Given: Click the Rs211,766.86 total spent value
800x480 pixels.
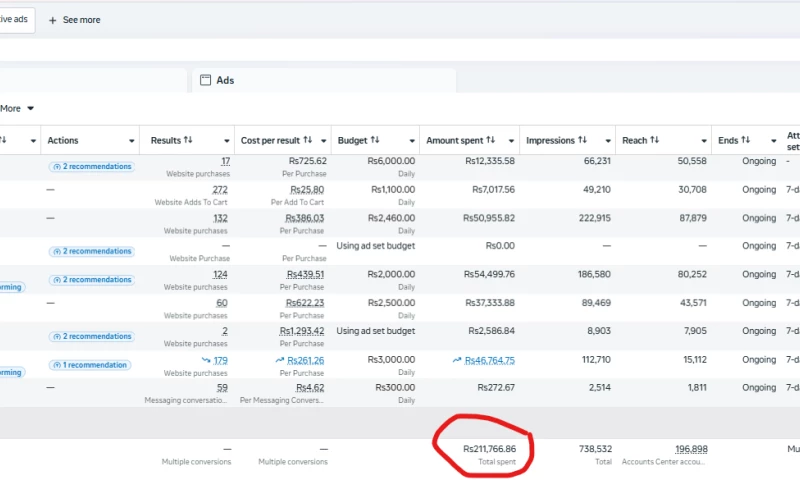Looking at the screenshot, I should (x=490, y=449).
